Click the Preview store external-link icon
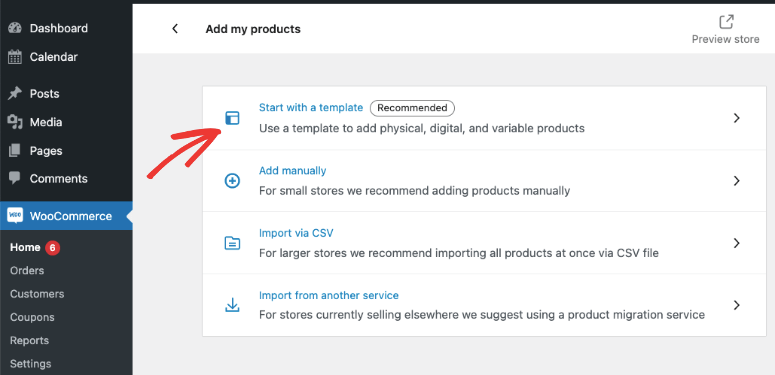 click(x=726, y=22)
